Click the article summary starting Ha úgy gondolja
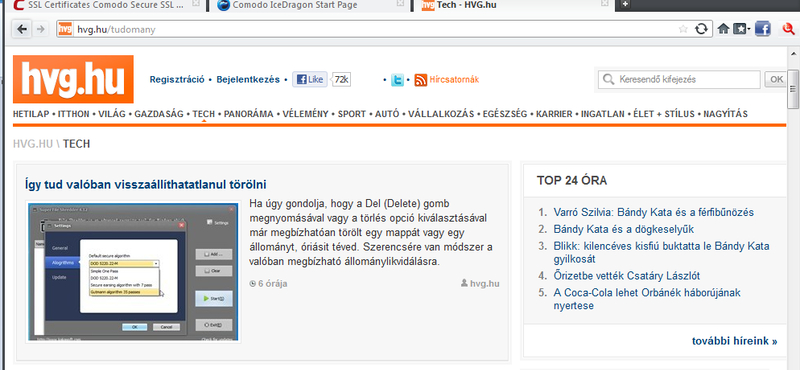Screen dimensions: 800x370 point(371,233)
